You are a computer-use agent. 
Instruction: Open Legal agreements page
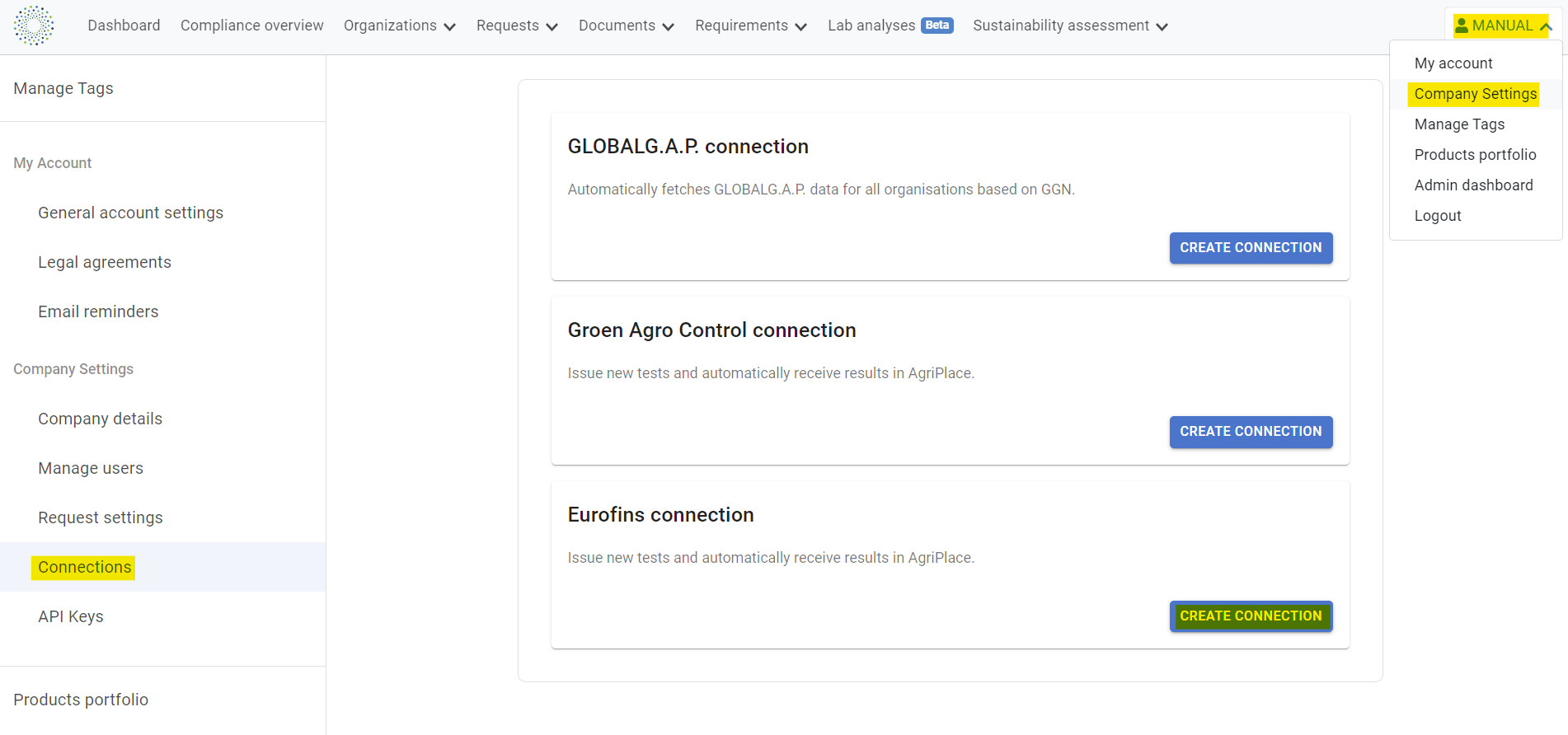[105, 262]
